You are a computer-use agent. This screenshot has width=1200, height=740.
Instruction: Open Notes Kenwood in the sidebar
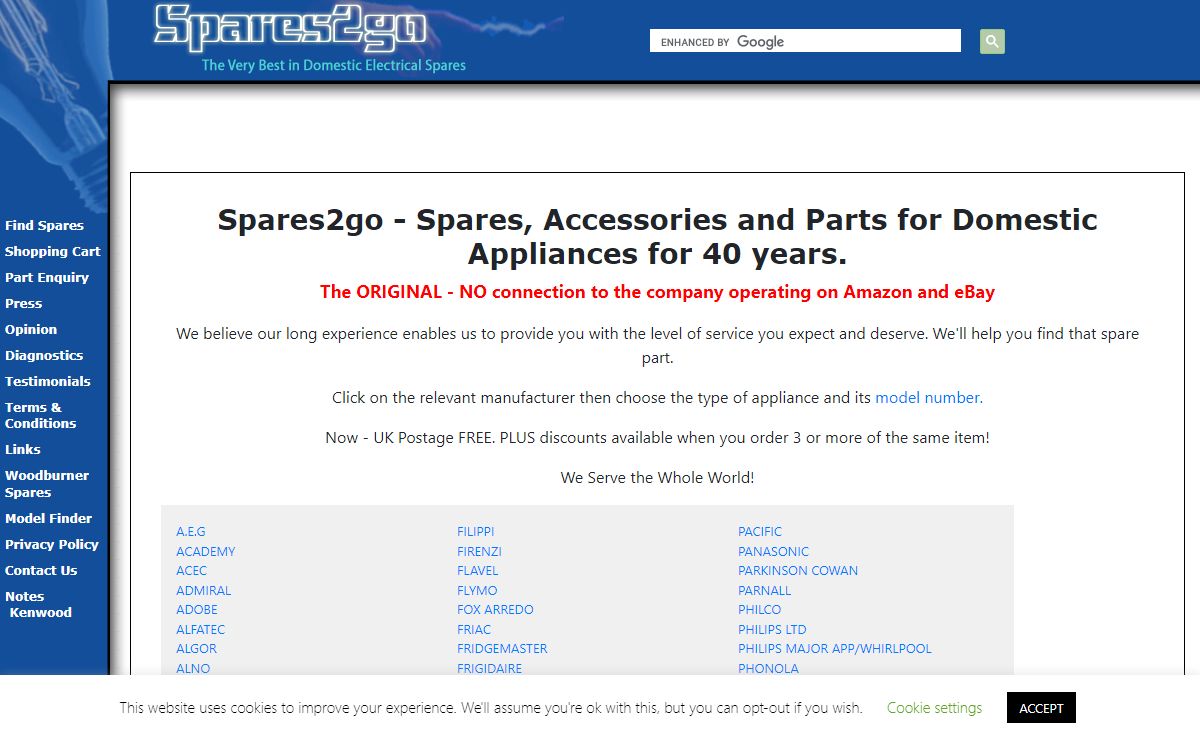(38, 605)
